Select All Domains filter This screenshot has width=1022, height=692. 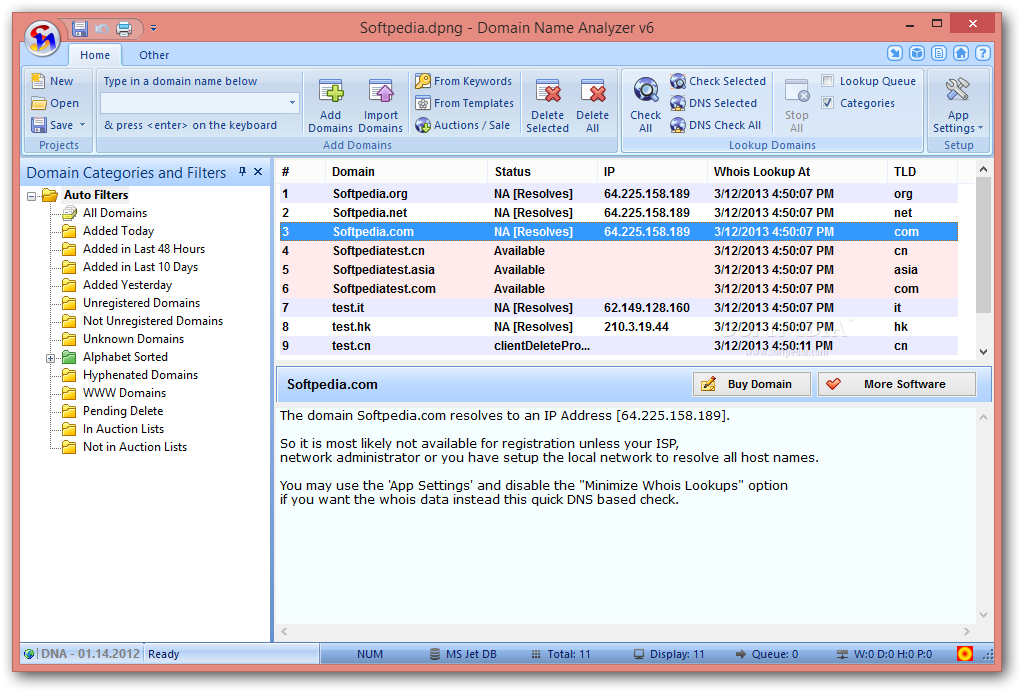click(x=115, y=213)
